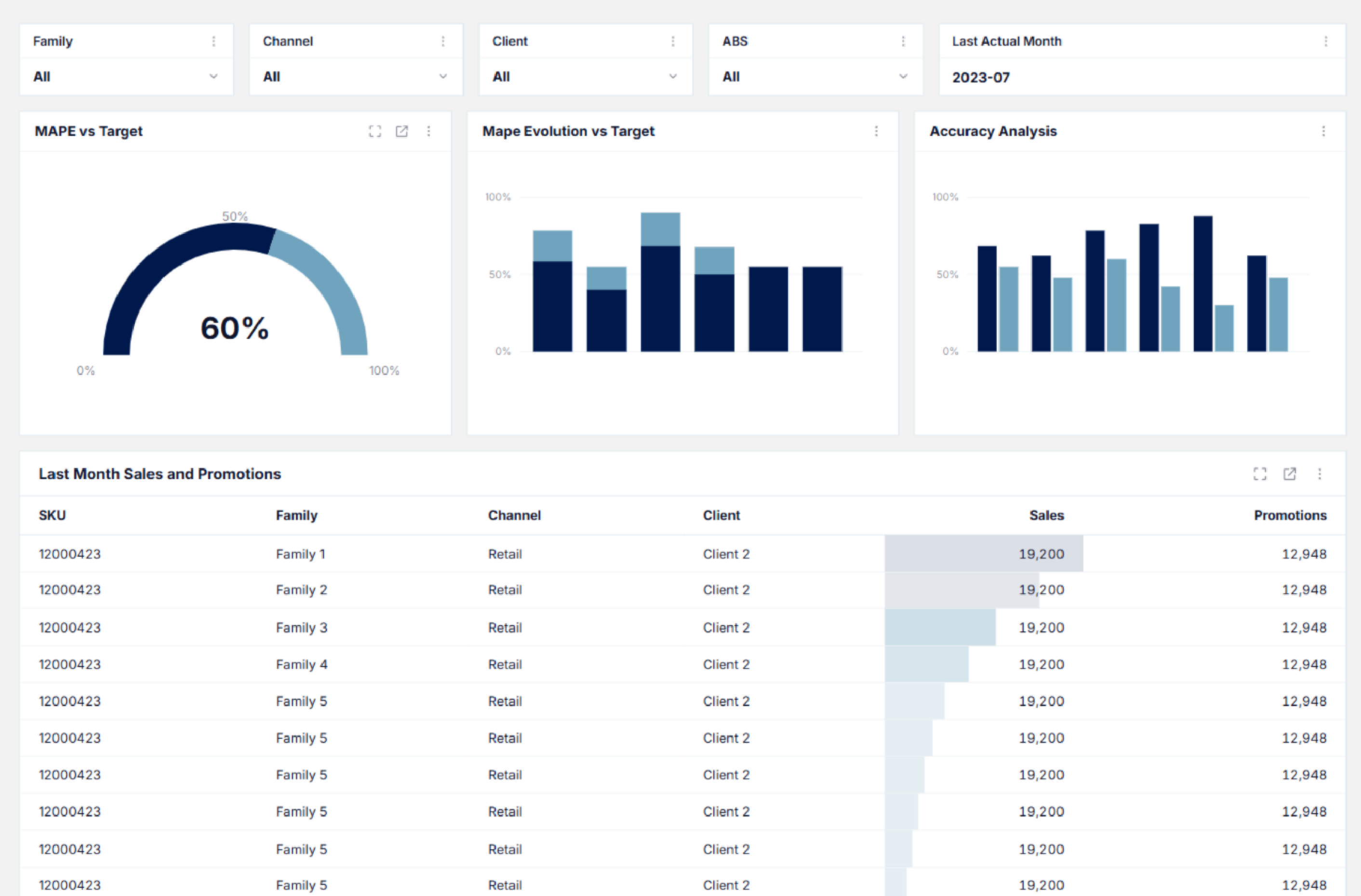Click Sales value in Family 1 row
1361x896 pixels.
(x=1041, y=554)
